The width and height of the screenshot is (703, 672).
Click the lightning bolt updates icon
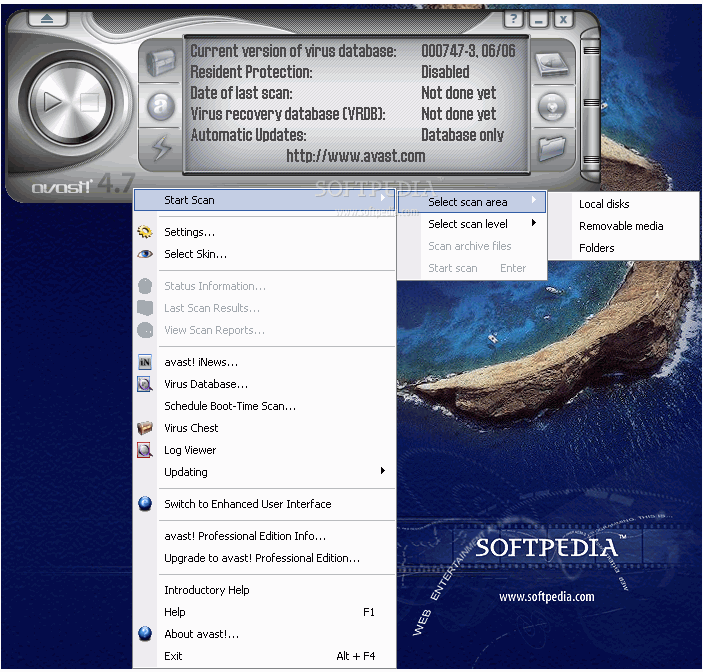click(x=161, y=147)
